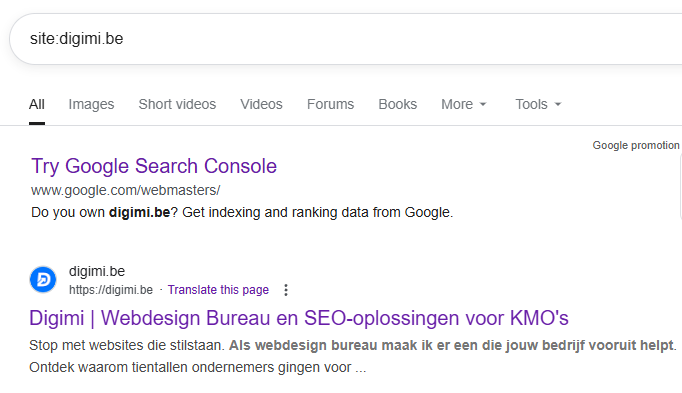Screen dimensions: 682x393
Task: Switch to the Images tab
Action: (x=91, y=104)
